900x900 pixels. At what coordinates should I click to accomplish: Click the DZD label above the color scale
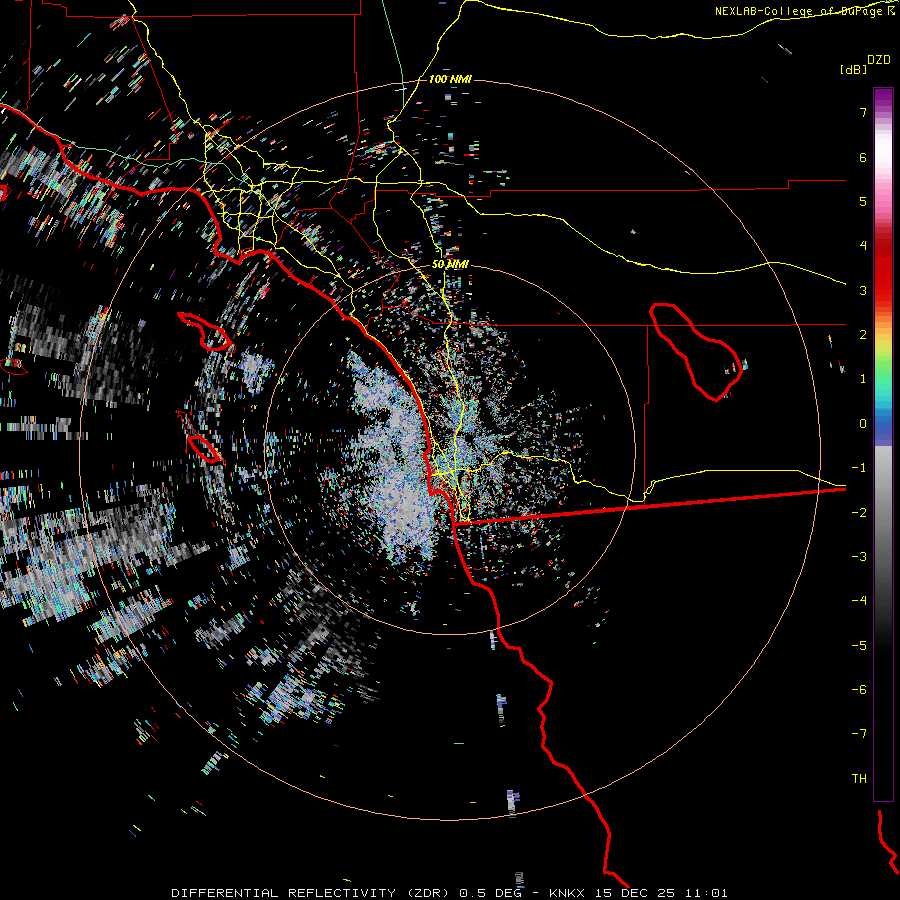point(879,59)
